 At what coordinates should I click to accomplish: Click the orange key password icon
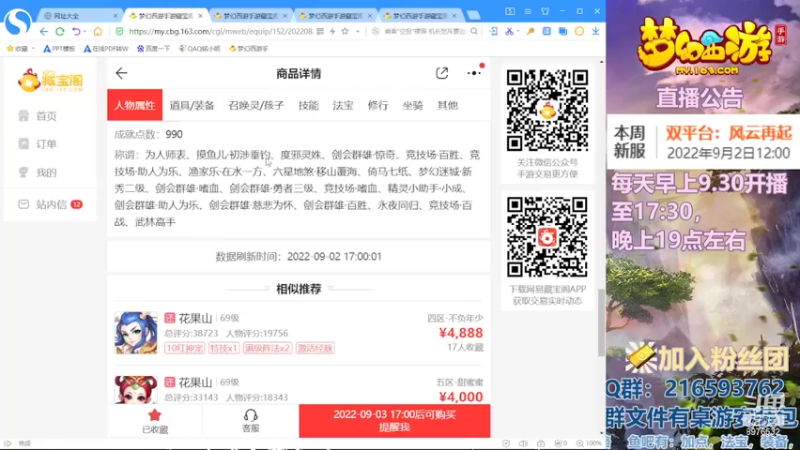tap(531, 32)
